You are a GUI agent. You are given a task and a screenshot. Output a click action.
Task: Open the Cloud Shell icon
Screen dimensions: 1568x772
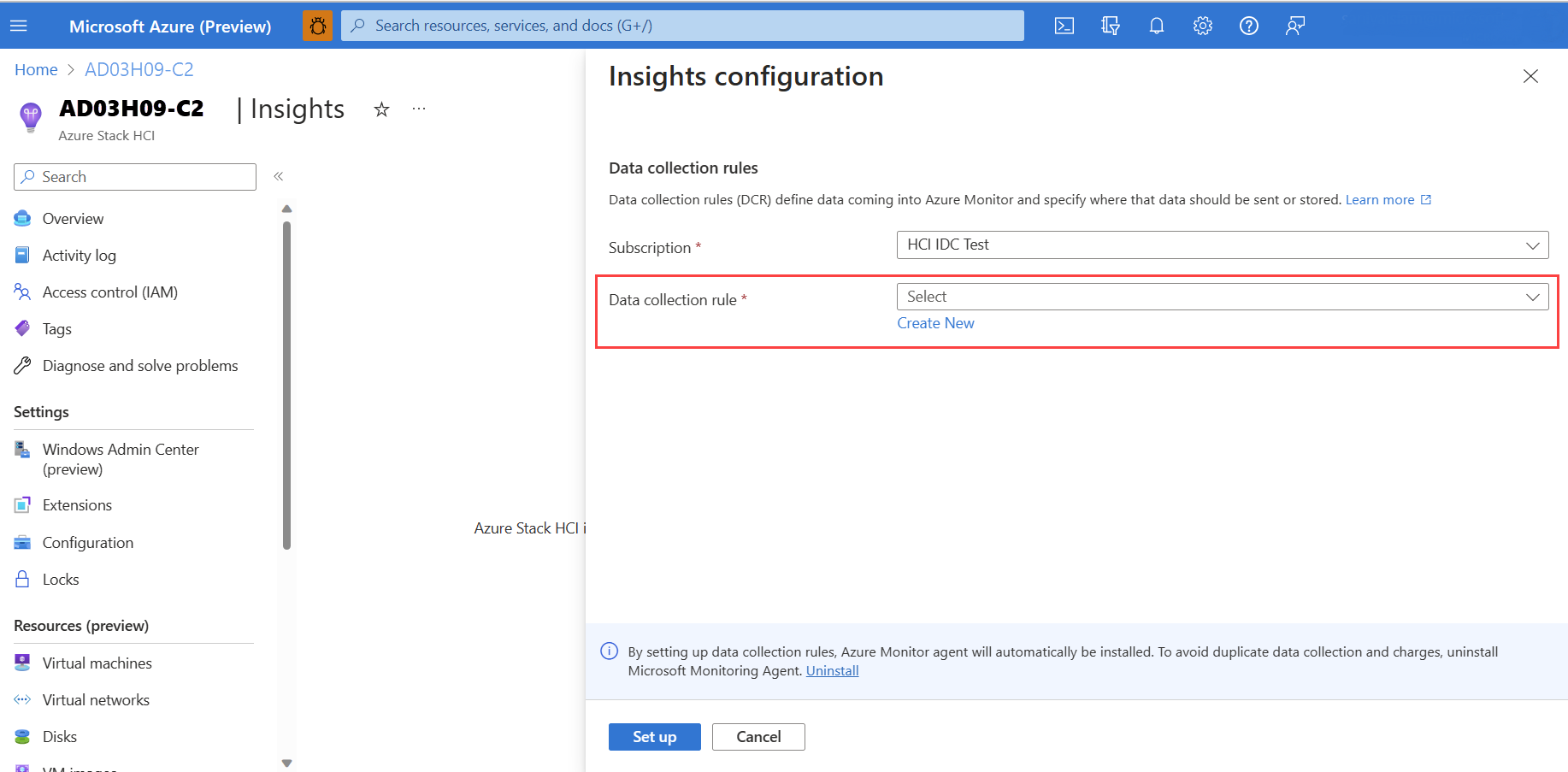(1064, 26)
